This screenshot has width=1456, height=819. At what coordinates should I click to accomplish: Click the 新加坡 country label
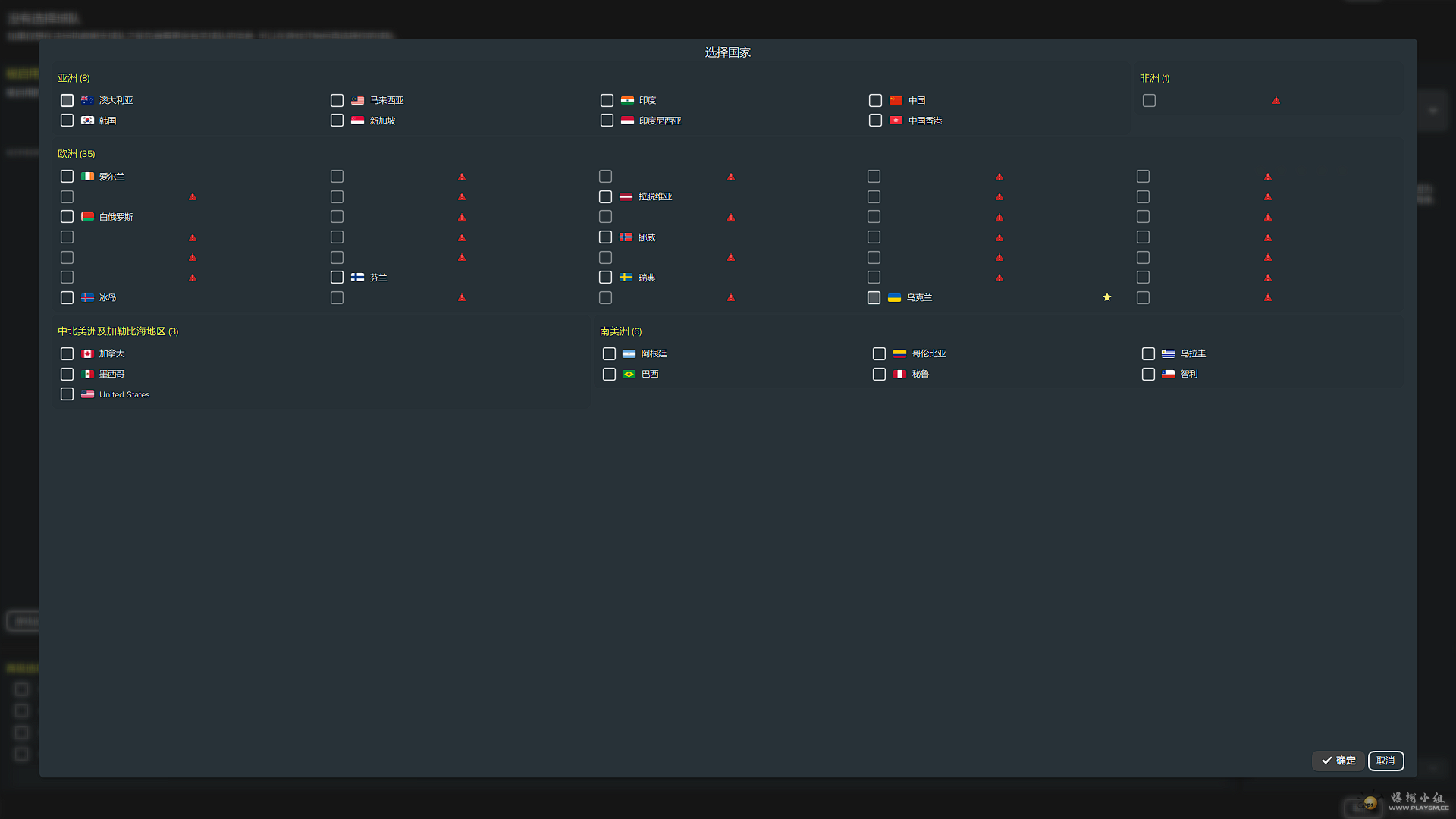[x=382, y=121]
